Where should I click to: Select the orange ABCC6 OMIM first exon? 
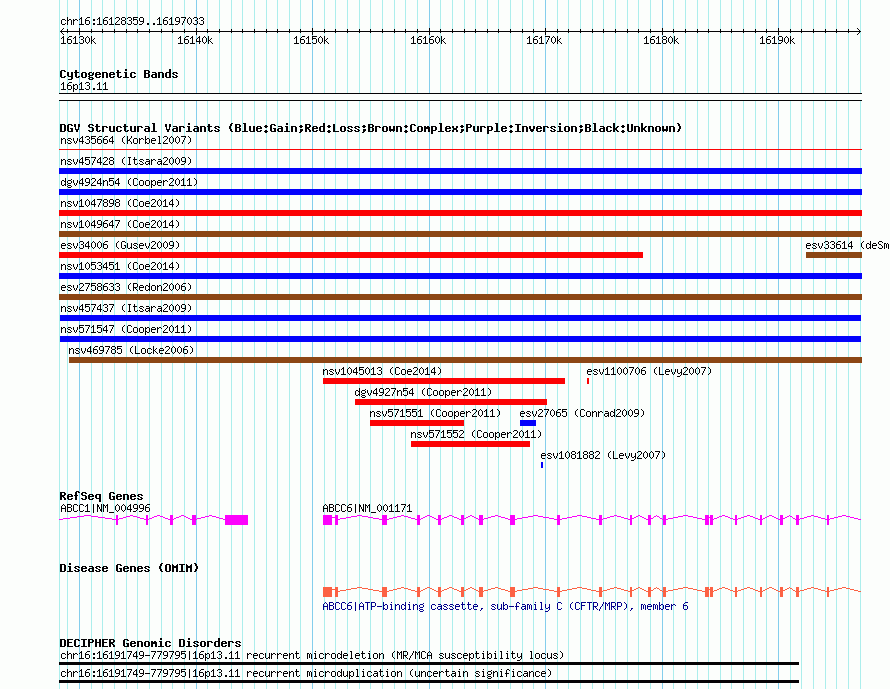(x=328, y=592)
